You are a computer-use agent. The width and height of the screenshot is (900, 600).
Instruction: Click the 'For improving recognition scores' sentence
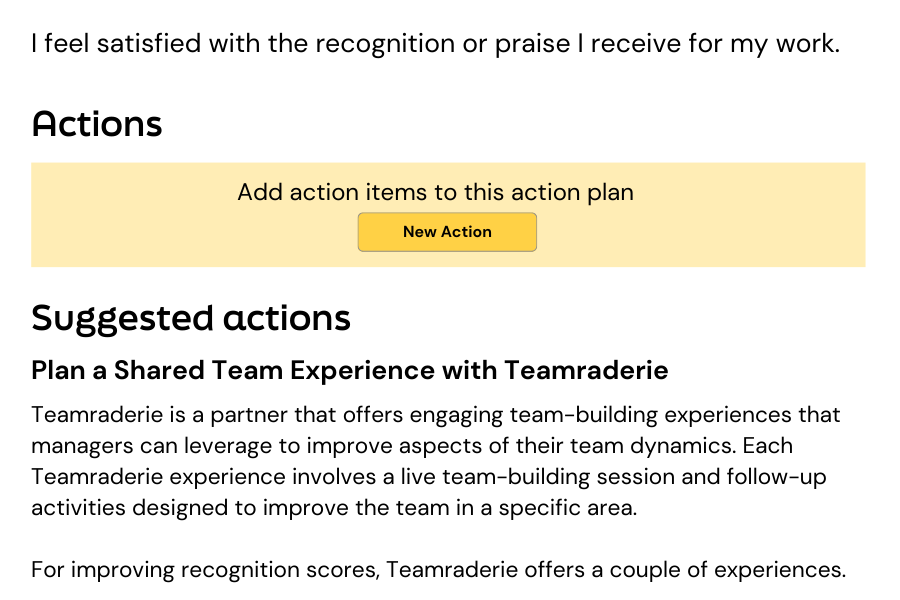(438, 571)
